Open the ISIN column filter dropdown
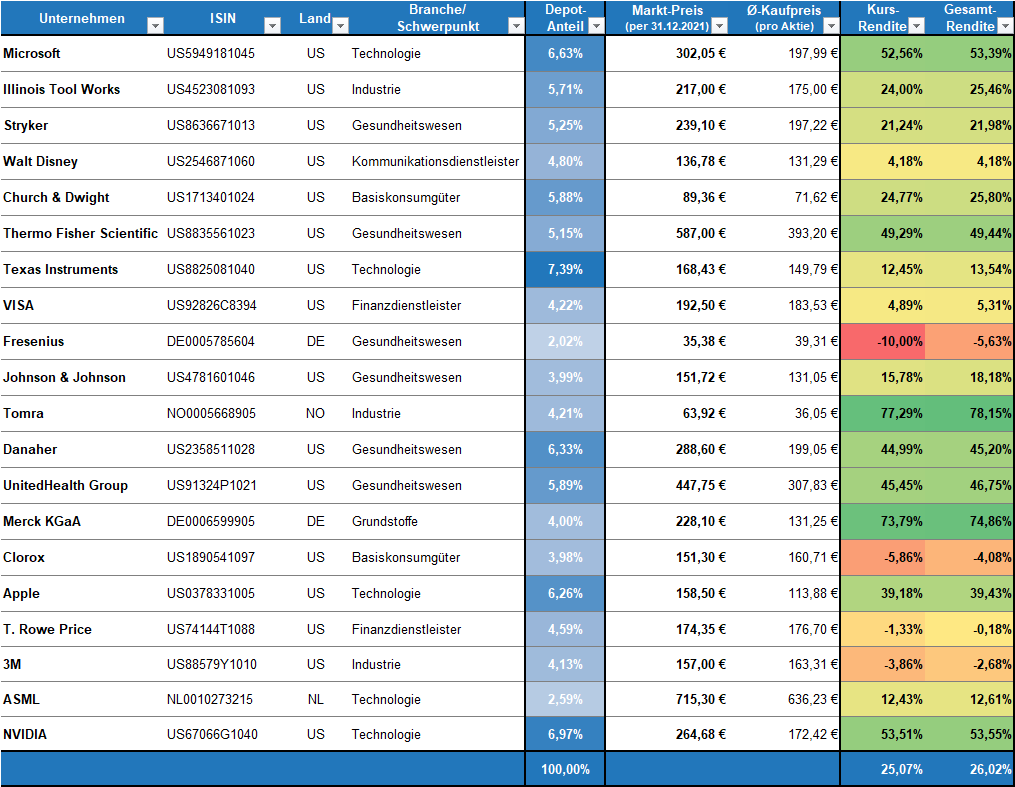This screenshot has height=787, width=1015. coord(273,26)
